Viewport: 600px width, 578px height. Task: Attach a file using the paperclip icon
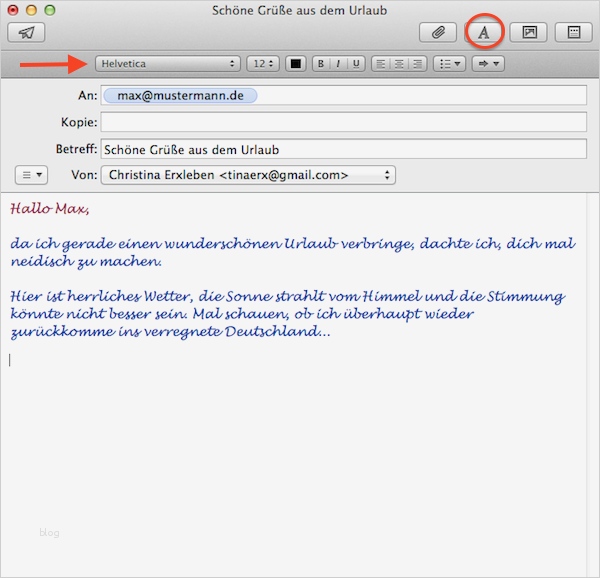point(438,33)
